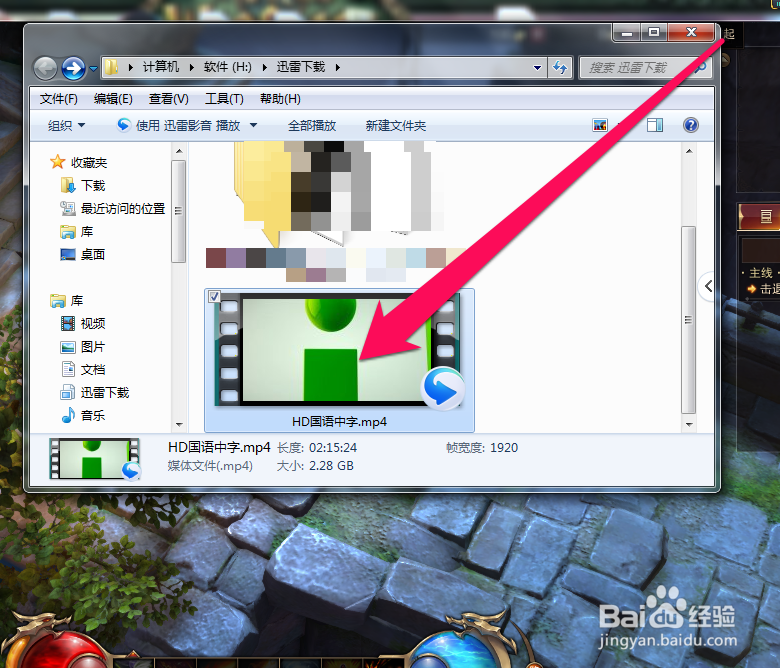Click 全部播放 in toolbar
The height and width of the screenshot is (668, 780).
point(312,125)
